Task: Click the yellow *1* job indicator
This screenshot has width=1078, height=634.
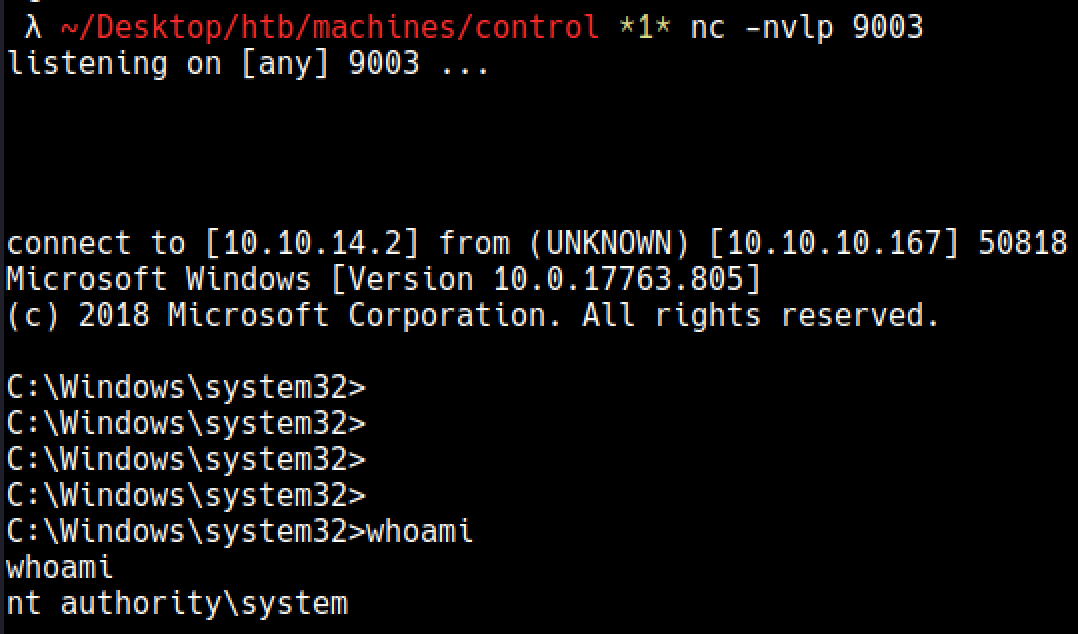Action: [x=644, y=28]
